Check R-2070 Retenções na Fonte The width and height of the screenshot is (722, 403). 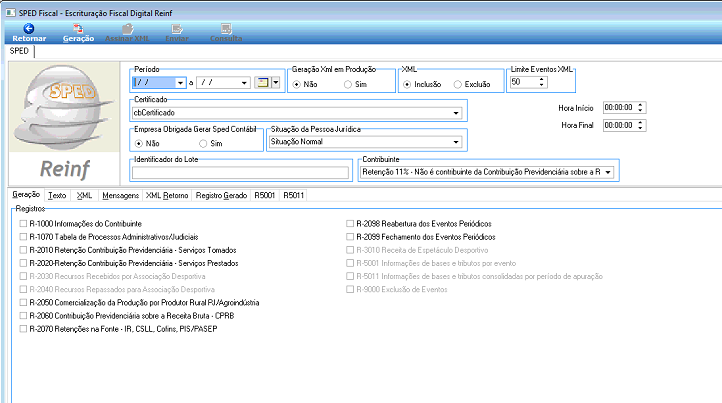point(23,329)
